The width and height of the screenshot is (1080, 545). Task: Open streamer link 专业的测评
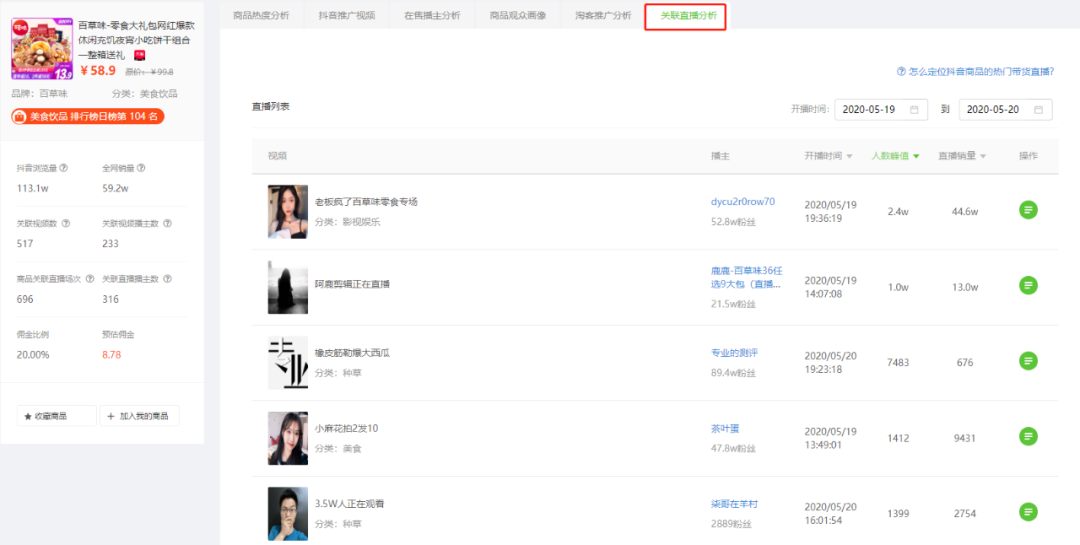(734, 353)
